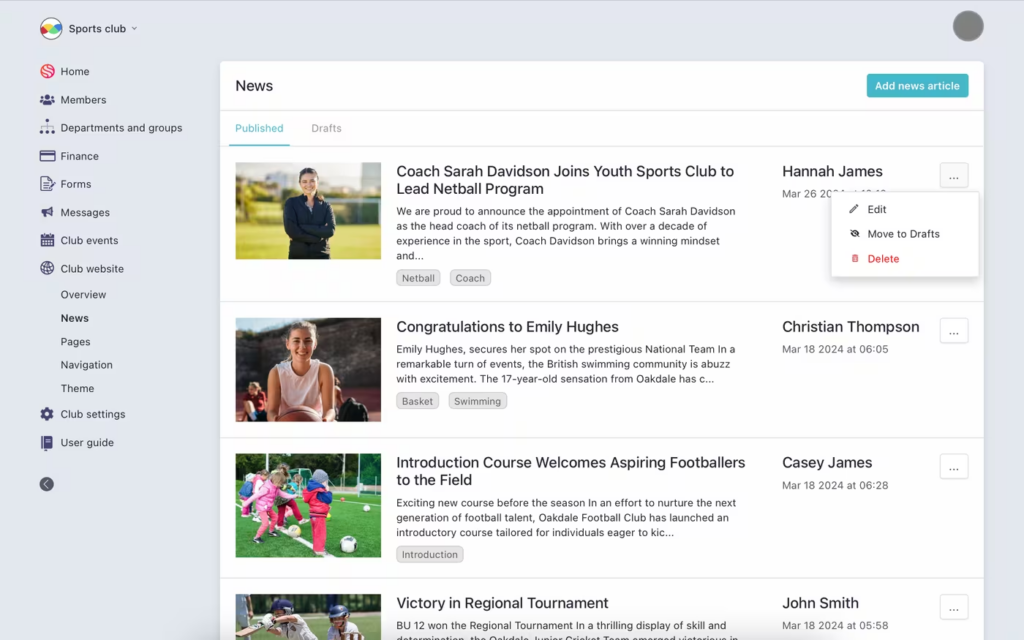Click the Club website globe icon
The height and width of the screenshot is (640, 1024).
[47, 268]
